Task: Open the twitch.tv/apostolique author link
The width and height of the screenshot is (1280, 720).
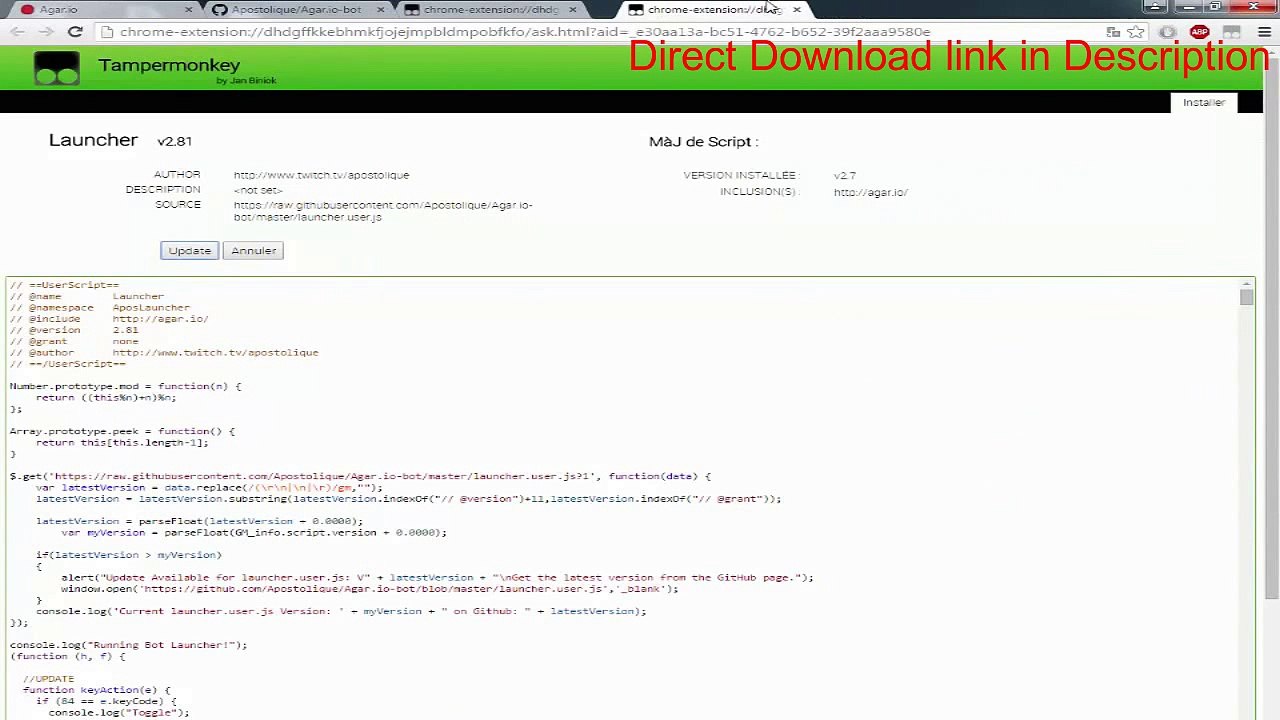Action: (321, 175)
